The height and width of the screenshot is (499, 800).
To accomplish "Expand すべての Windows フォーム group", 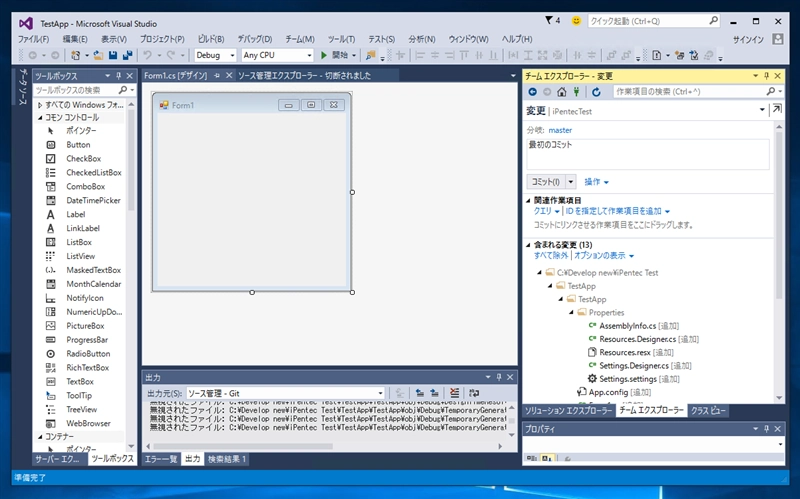I will tap(40, 105).
